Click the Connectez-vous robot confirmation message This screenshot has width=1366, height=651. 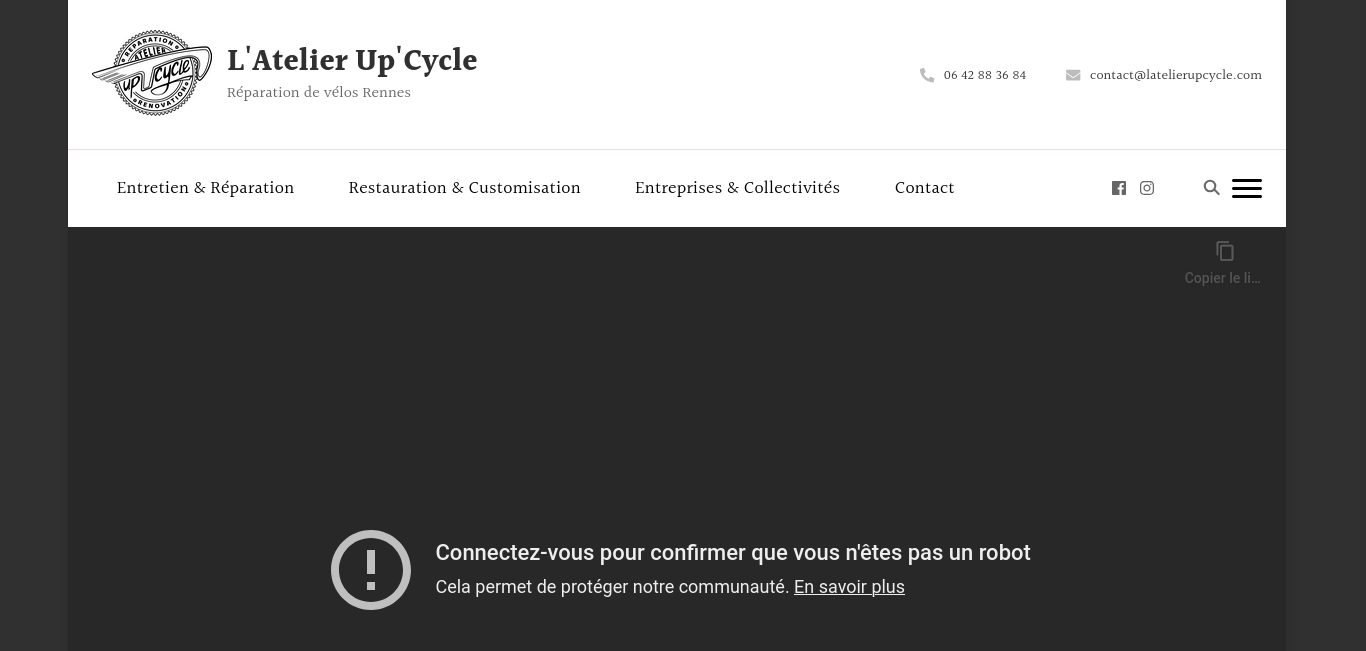pyautogui.click(x=733, y=553)
